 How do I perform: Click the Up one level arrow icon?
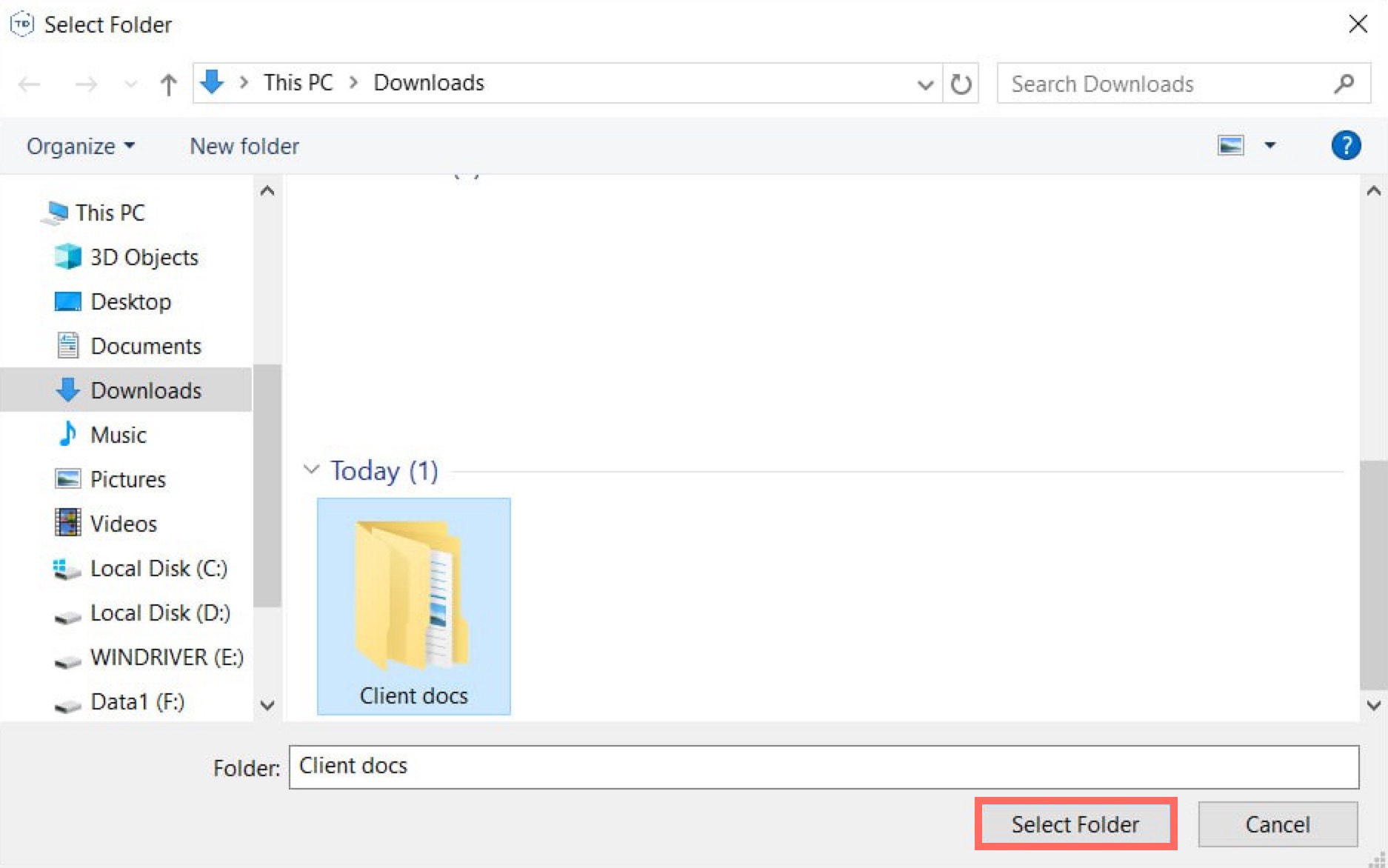pyautogui.click(x=168, y=84)
